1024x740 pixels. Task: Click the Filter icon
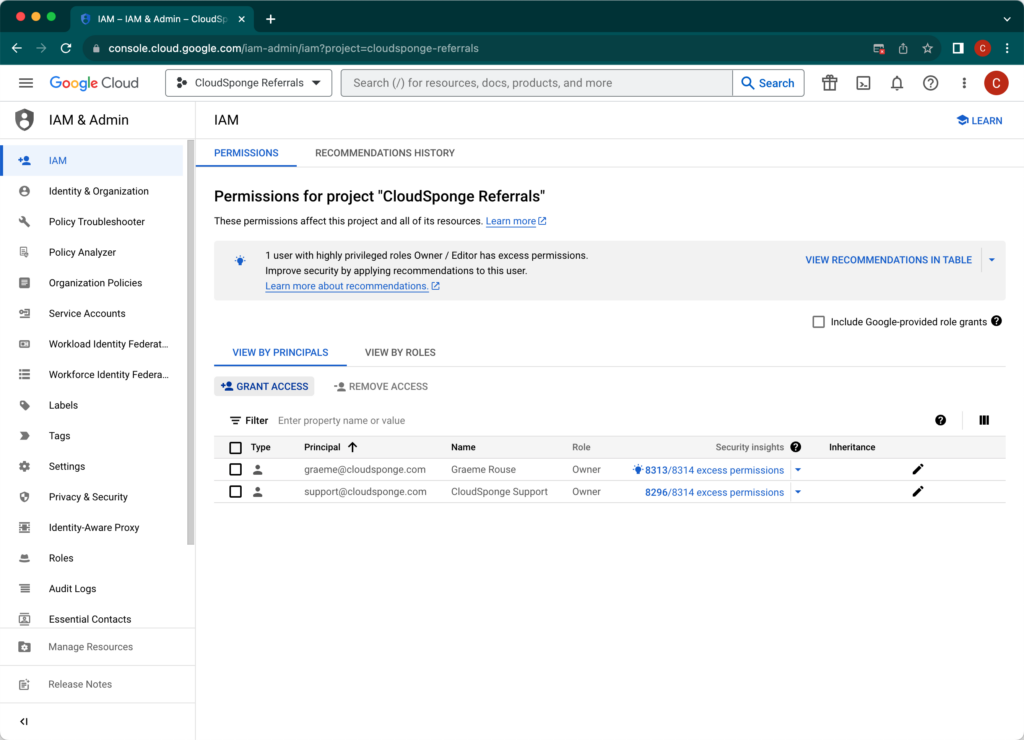pos(235,421)
